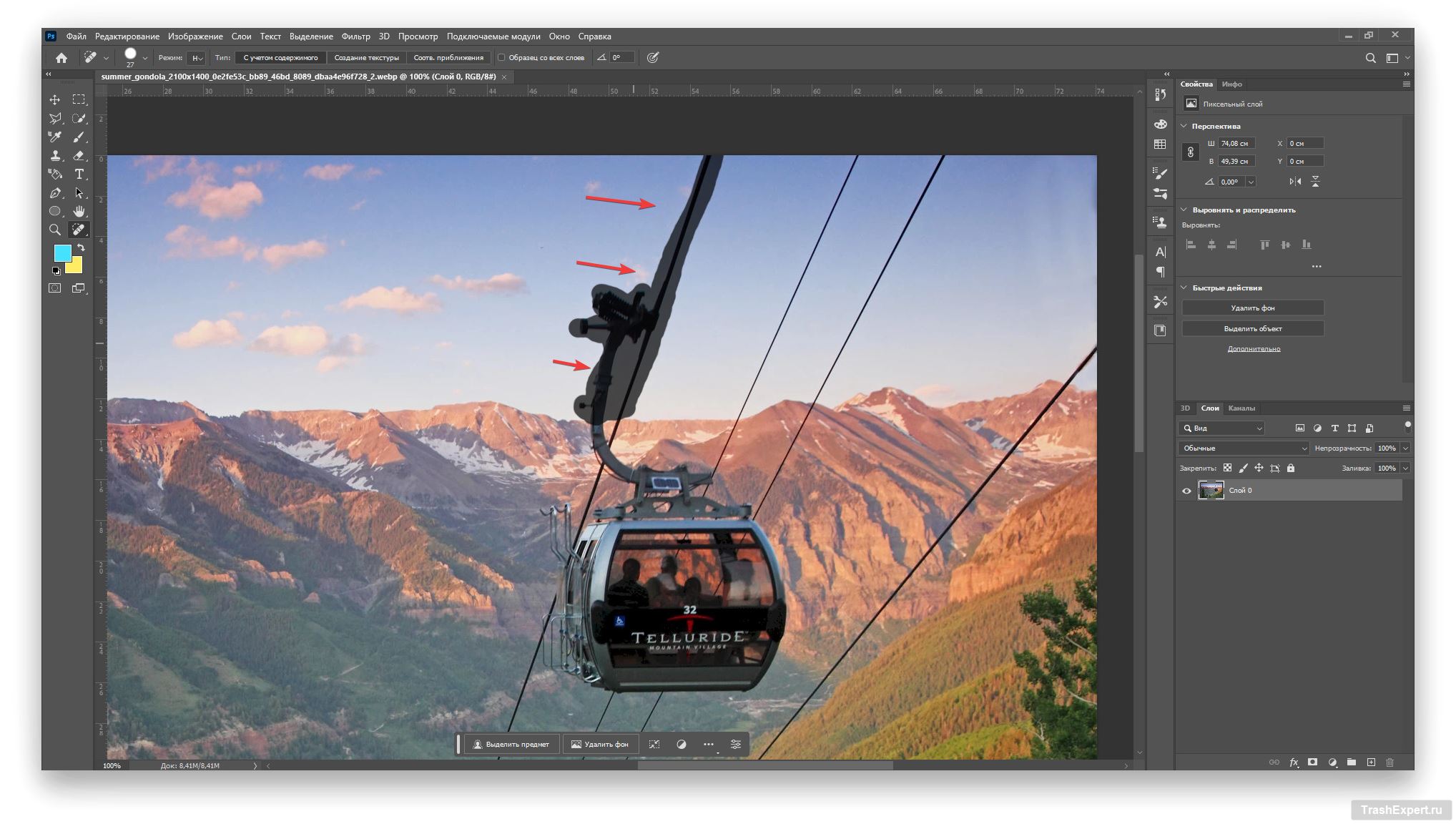The width and height of the screenshot is (1456, 824).
Task: Open the 'Обычные' blend mode dropdown
Action: tap(1244, 448)
